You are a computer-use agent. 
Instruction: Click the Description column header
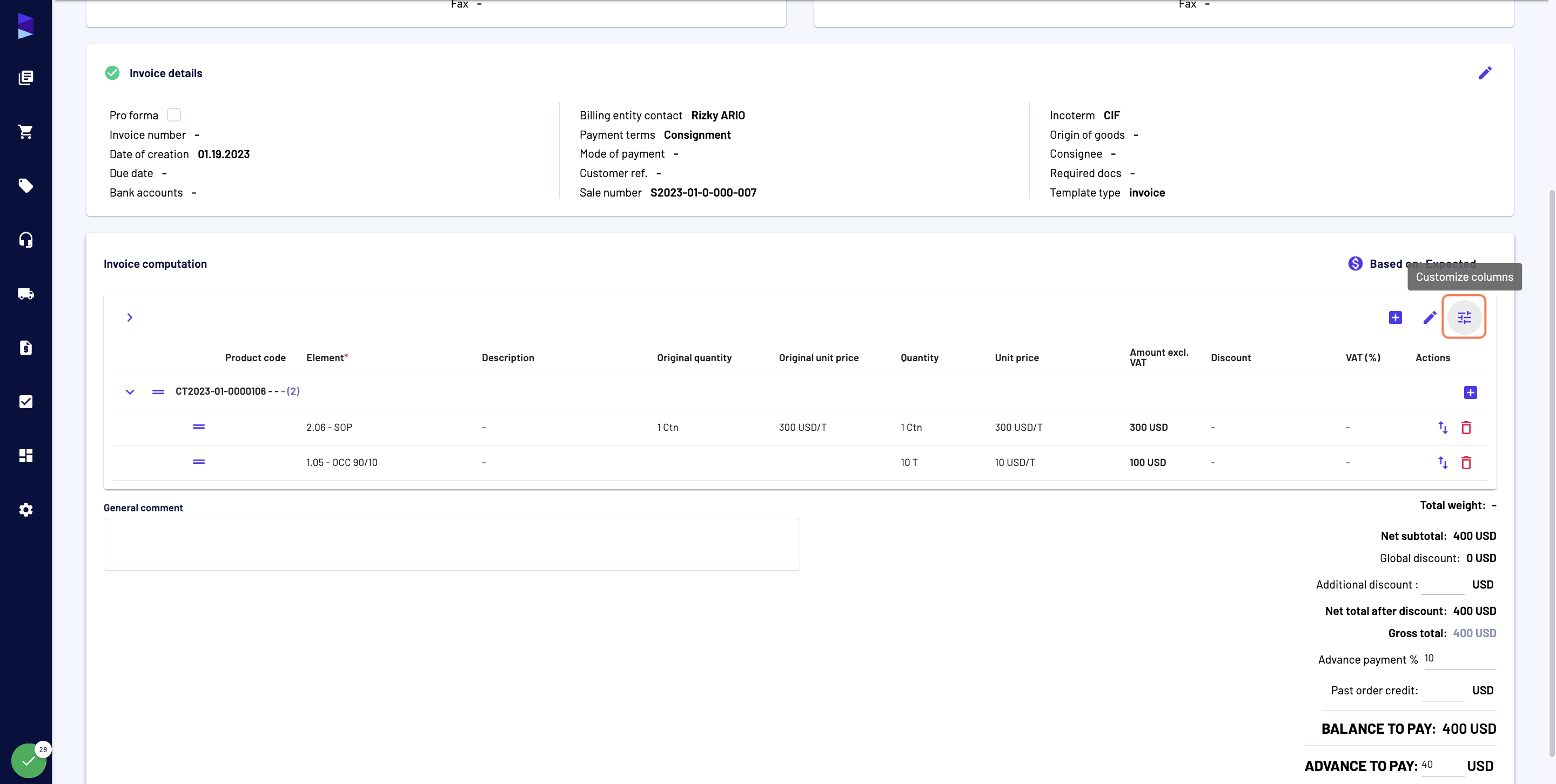tap(507, 358)
